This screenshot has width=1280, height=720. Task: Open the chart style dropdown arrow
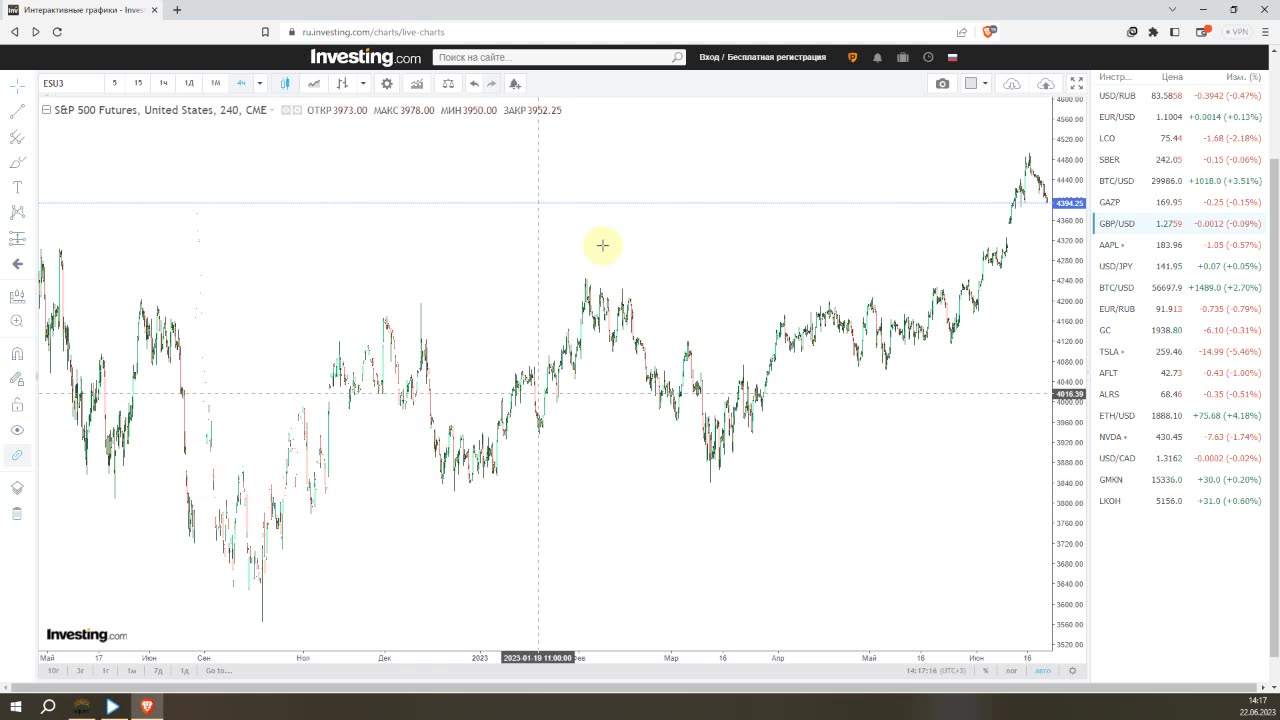click(363, 83)
